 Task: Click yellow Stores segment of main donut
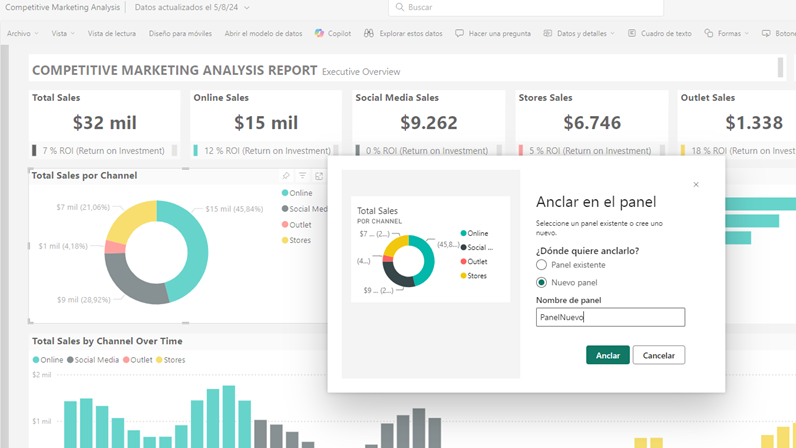[129, 219]
